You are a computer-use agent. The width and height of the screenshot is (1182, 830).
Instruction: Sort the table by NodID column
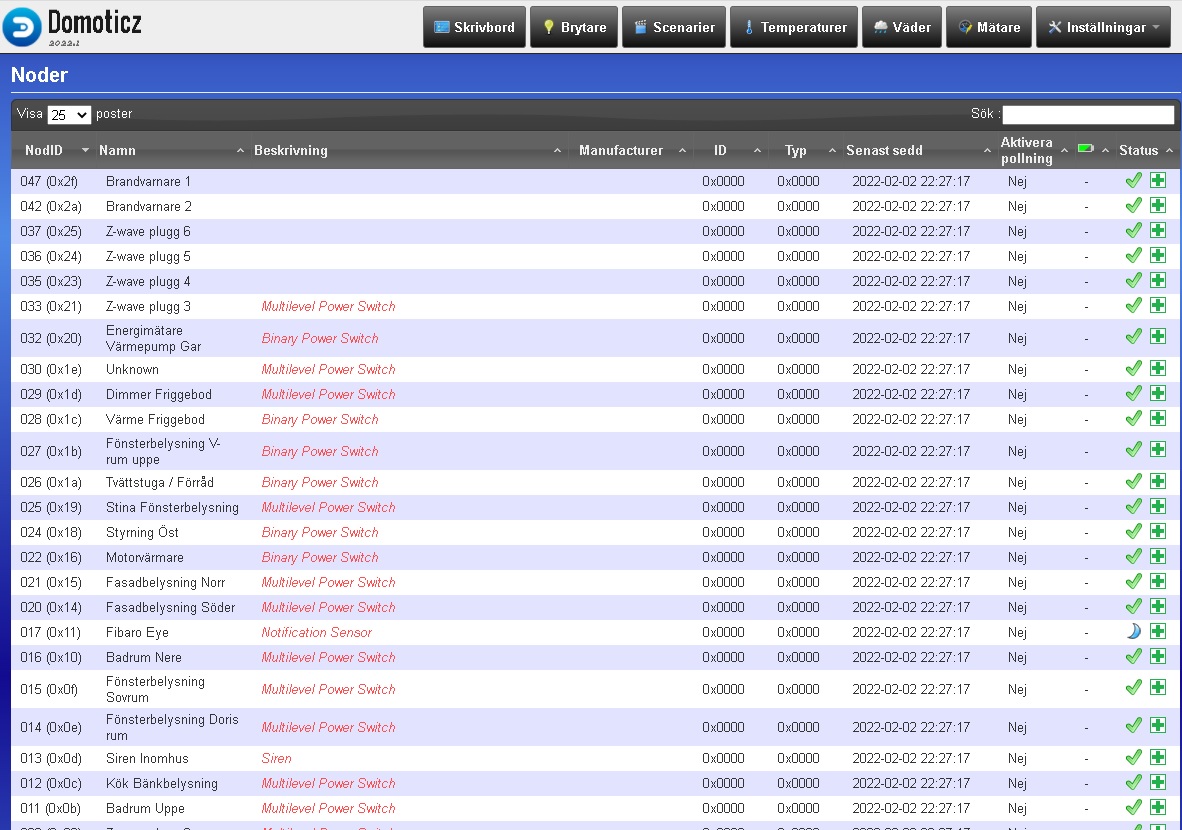44,151
